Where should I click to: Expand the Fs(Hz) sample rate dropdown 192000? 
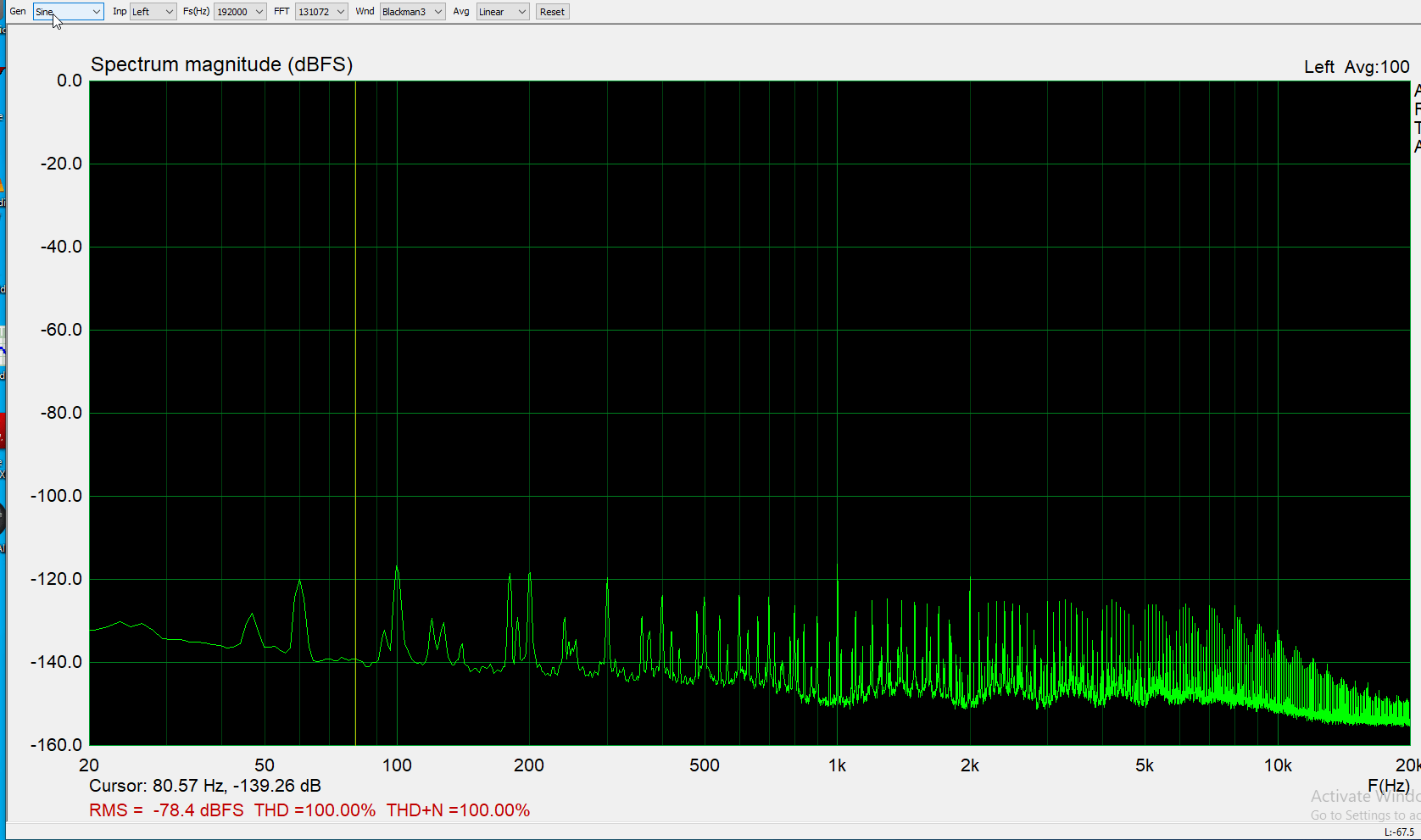[x=240, y=12]
